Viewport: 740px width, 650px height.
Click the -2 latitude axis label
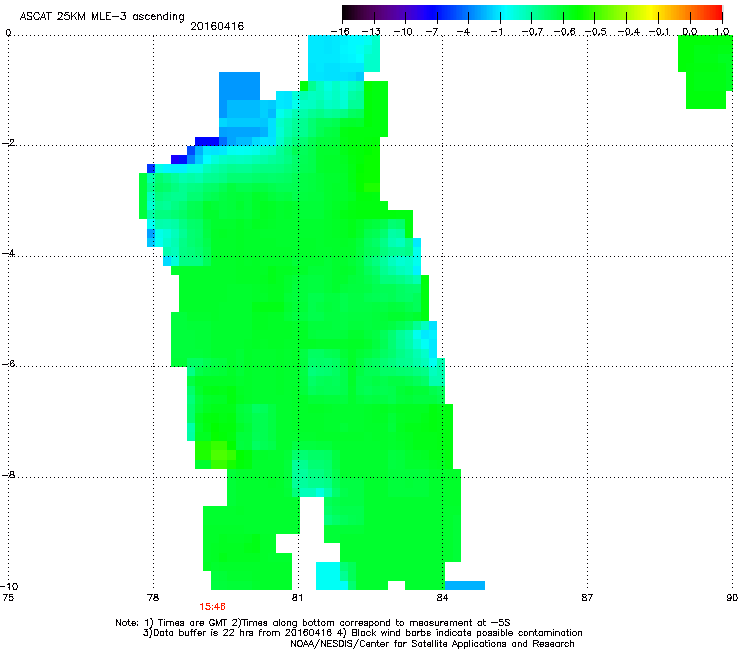pos(8,143)
